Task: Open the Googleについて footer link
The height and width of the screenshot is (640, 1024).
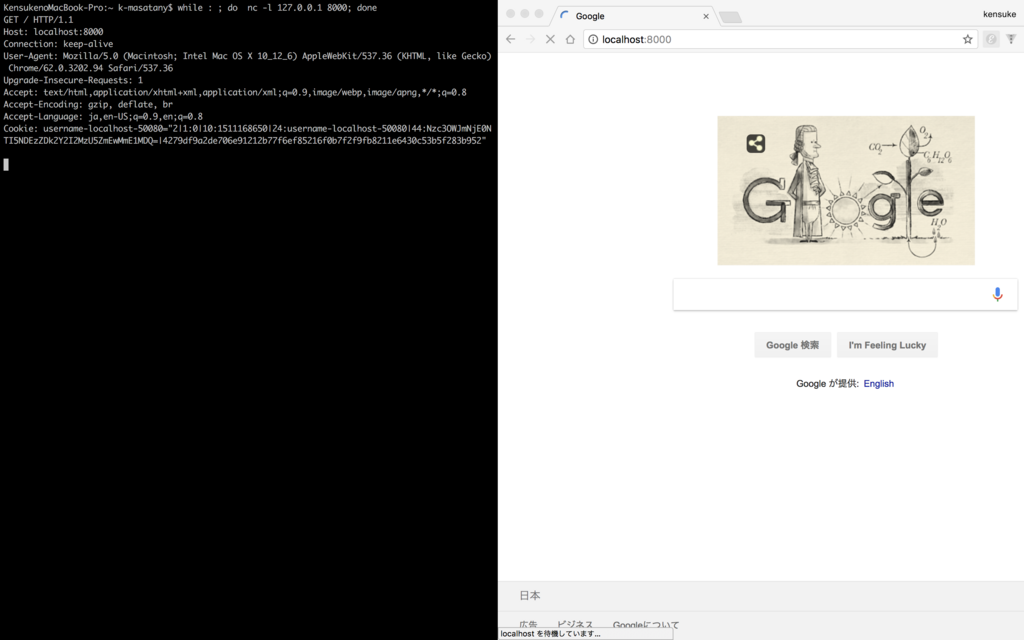Action: click(646, 625)
